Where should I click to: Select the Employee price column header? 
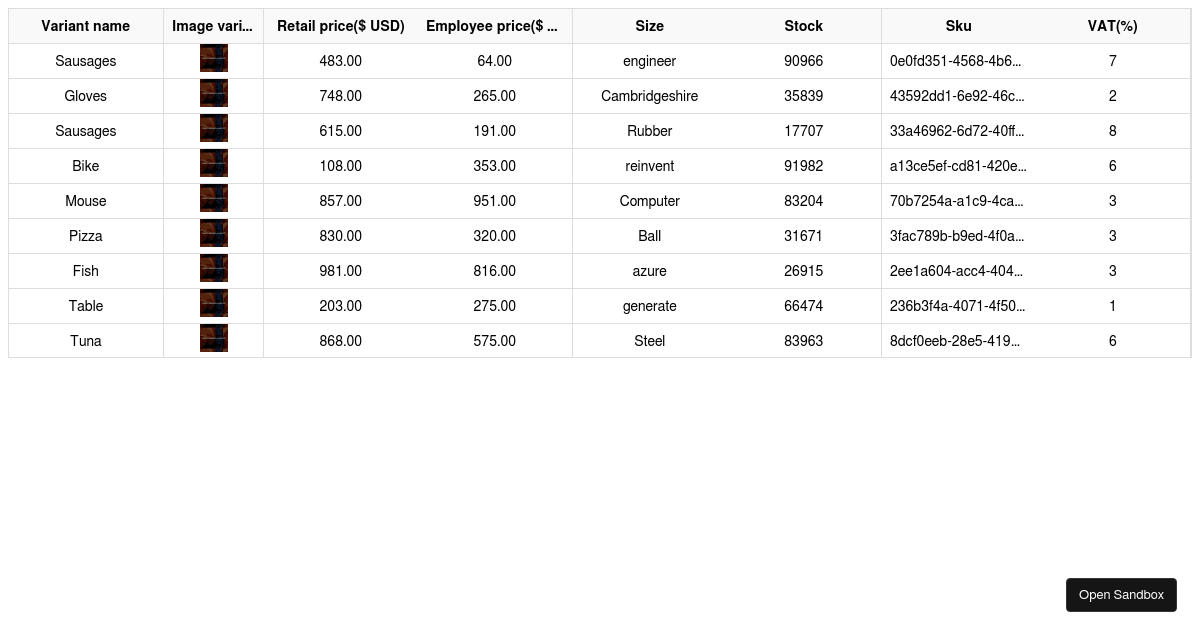(495, 26)
